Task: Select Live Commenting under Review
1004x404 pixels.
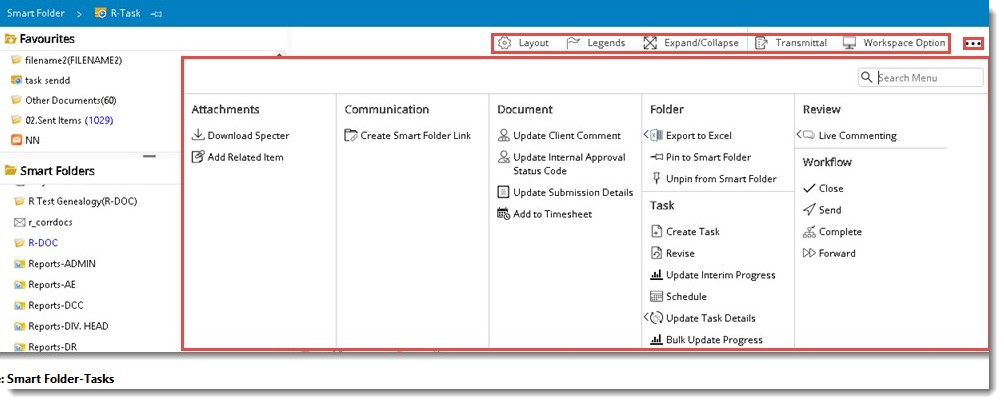Action: [857, 135]
